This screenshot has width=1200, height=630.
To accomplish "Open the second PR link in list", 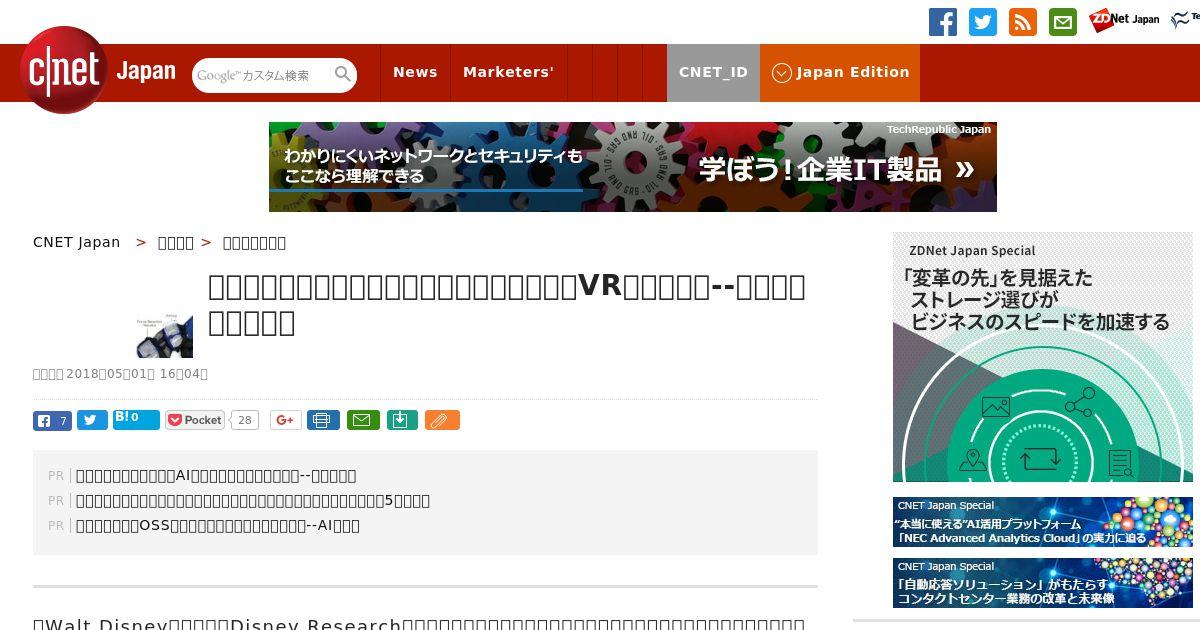I will (x=253, y=501).
